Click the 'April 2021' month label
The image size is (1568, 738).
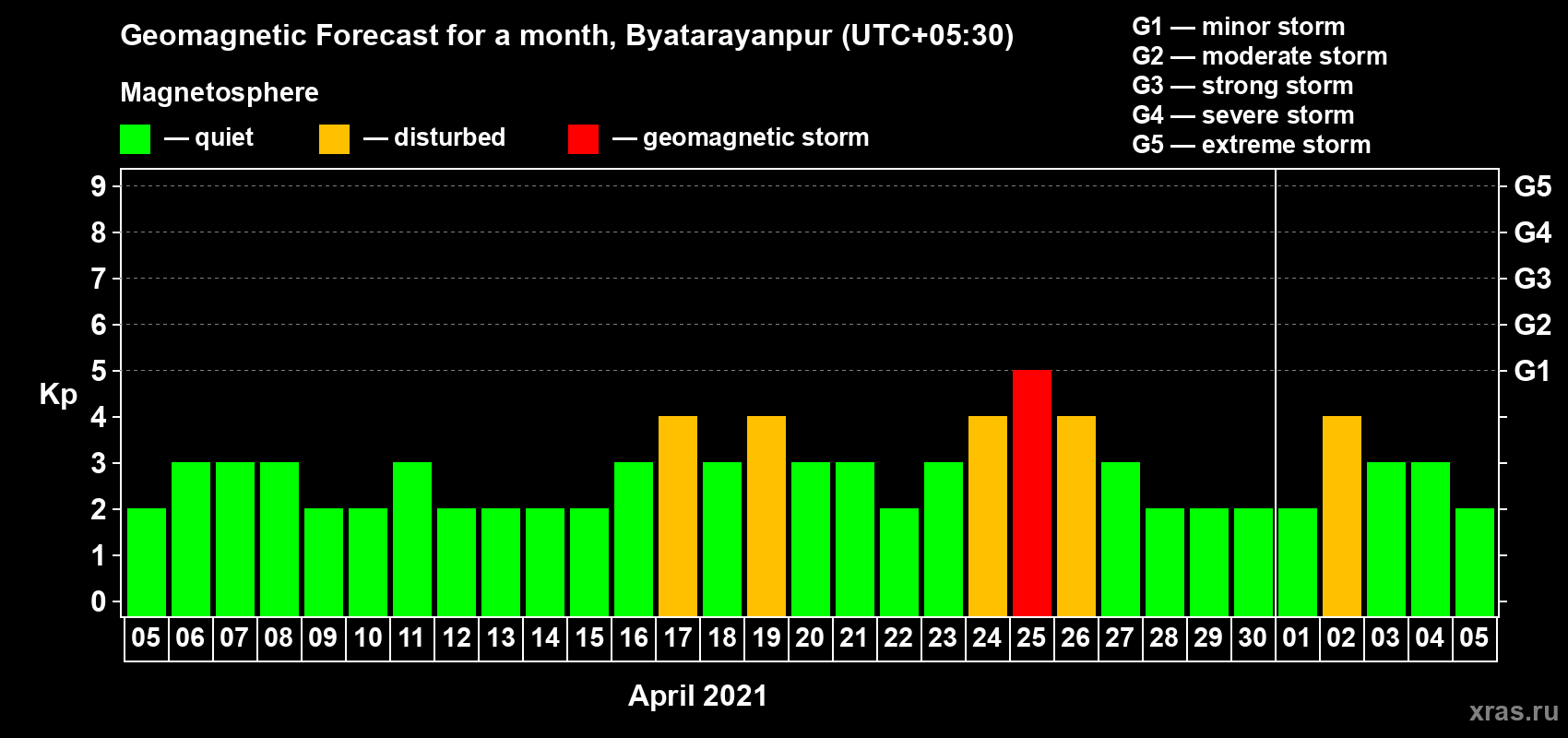(x=698, y=696)
